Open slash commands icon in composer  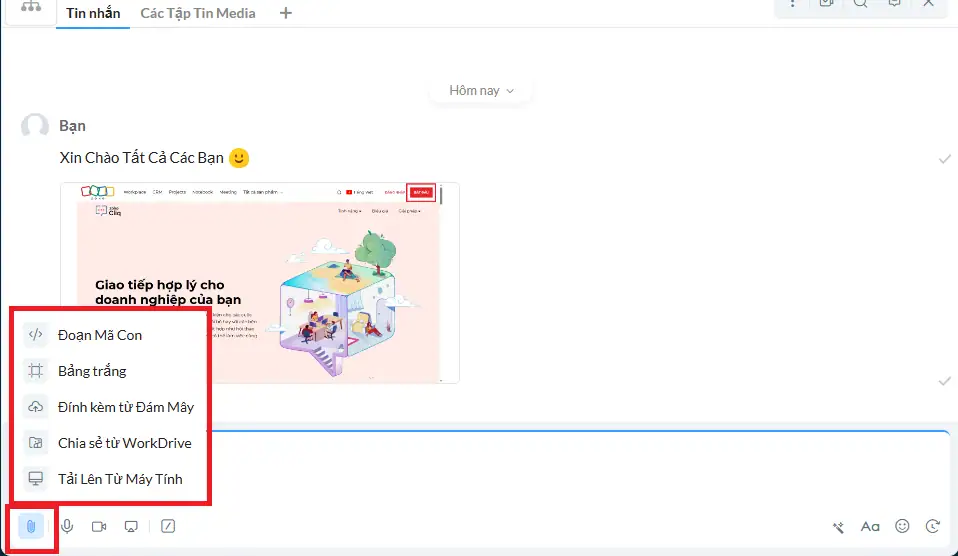click(x=168, y=526)
